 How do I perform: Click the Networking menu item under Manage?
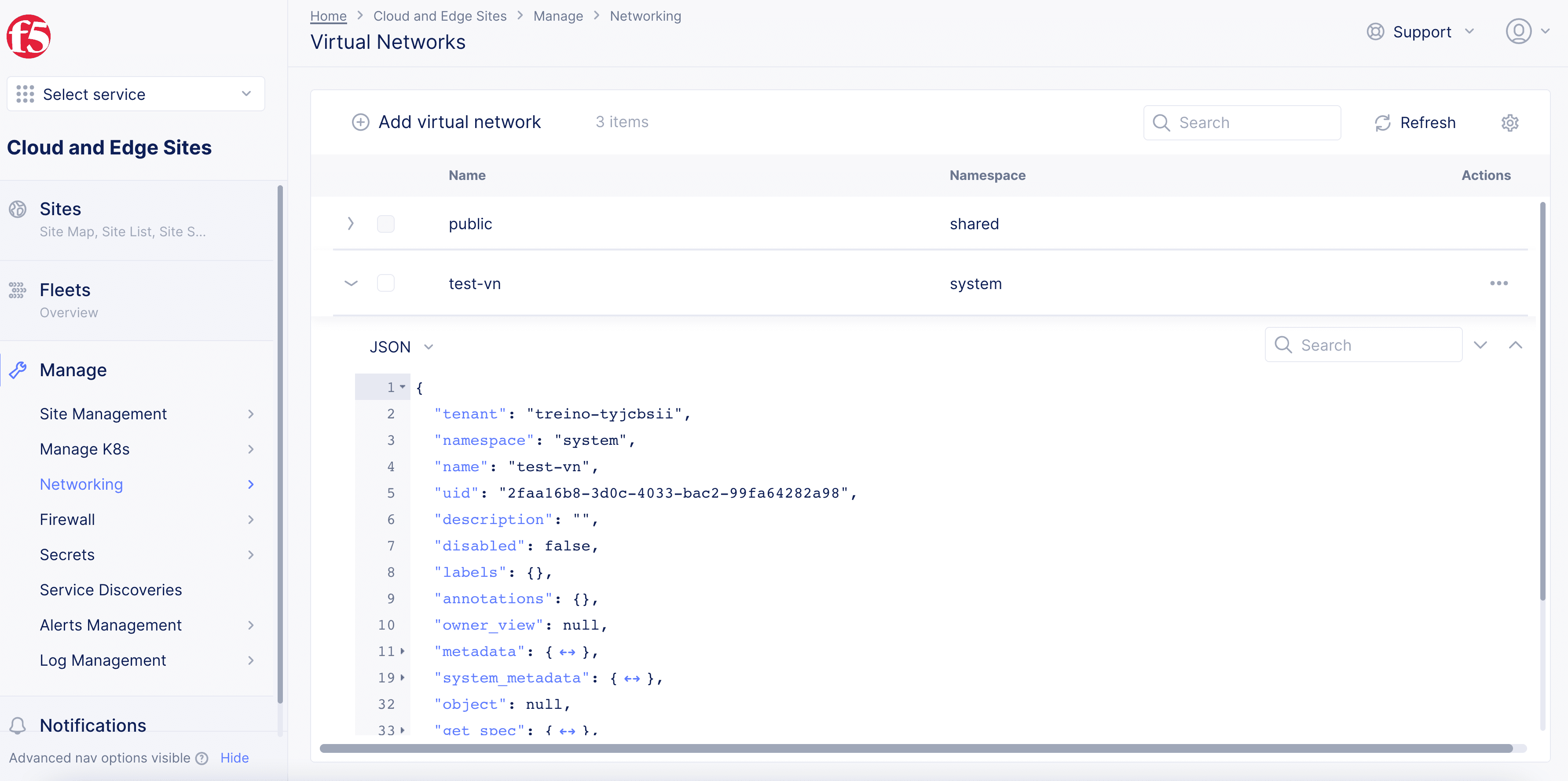coord(81,484)
